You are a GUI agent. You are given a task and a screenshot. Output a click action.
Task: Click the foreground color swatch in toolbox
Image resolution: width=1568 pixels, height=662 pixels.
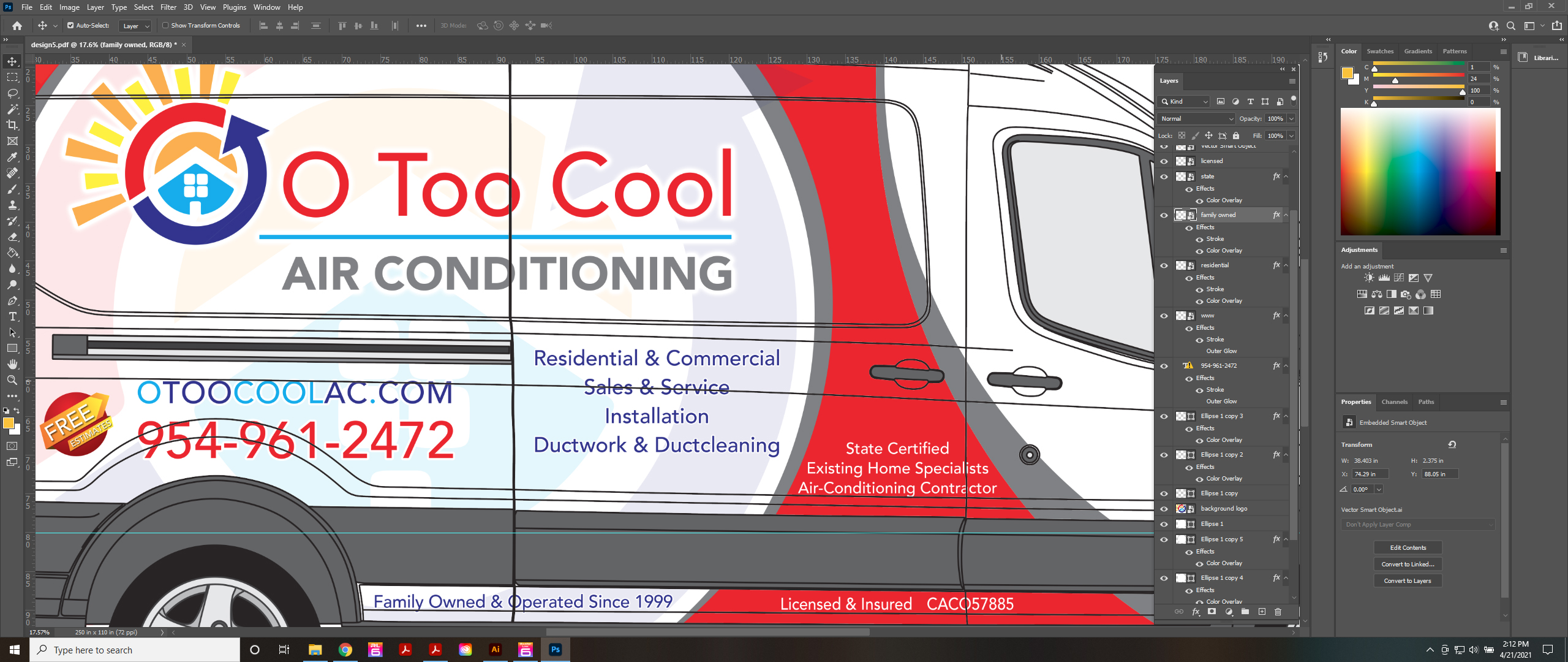click(8, 423)
